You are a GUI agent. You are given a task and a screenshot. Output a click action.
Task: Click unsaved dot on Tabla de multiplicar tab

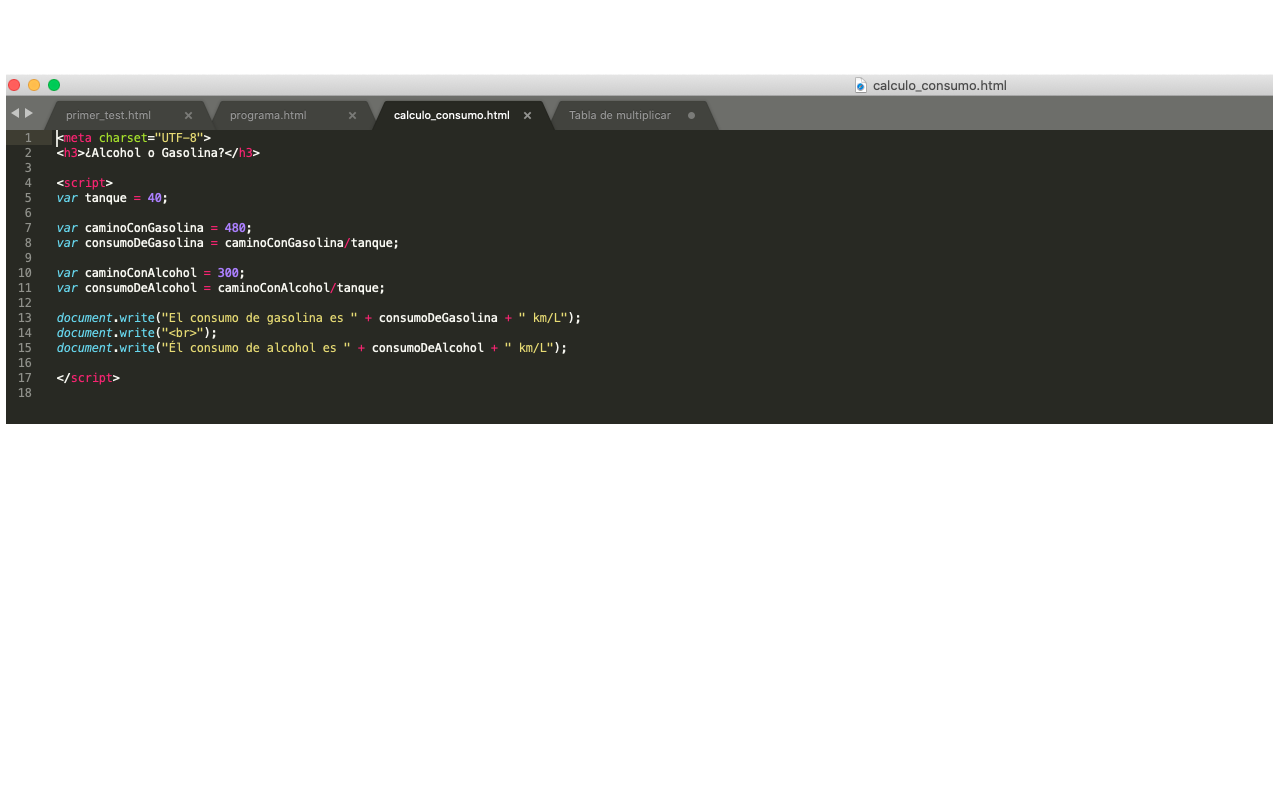click(x=691, y=115)
